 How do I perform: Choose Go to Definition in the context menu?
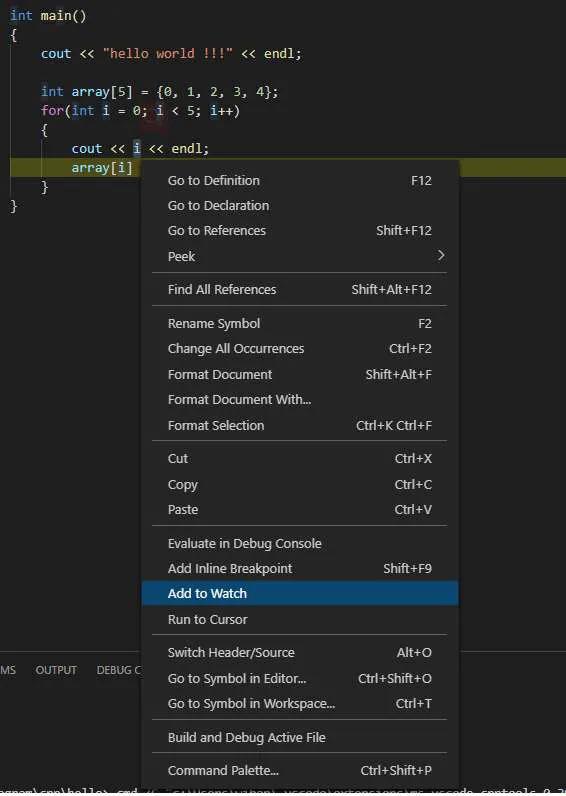click(299, 180)
